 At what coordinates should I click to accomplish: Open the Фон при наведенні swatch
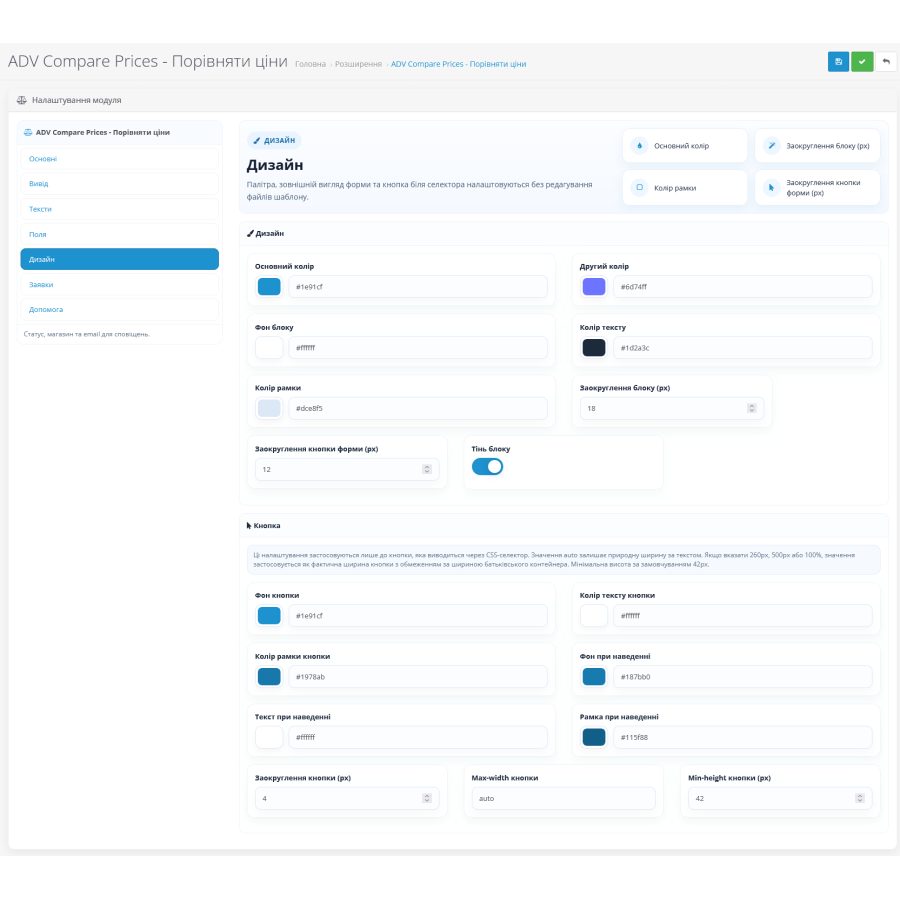594,677
